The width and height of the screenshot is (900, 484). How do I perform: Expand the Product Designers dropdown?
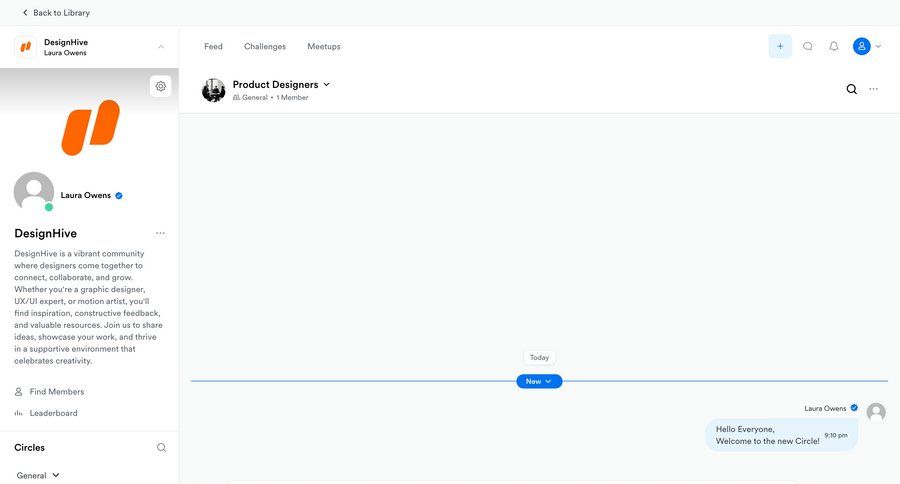327,84
